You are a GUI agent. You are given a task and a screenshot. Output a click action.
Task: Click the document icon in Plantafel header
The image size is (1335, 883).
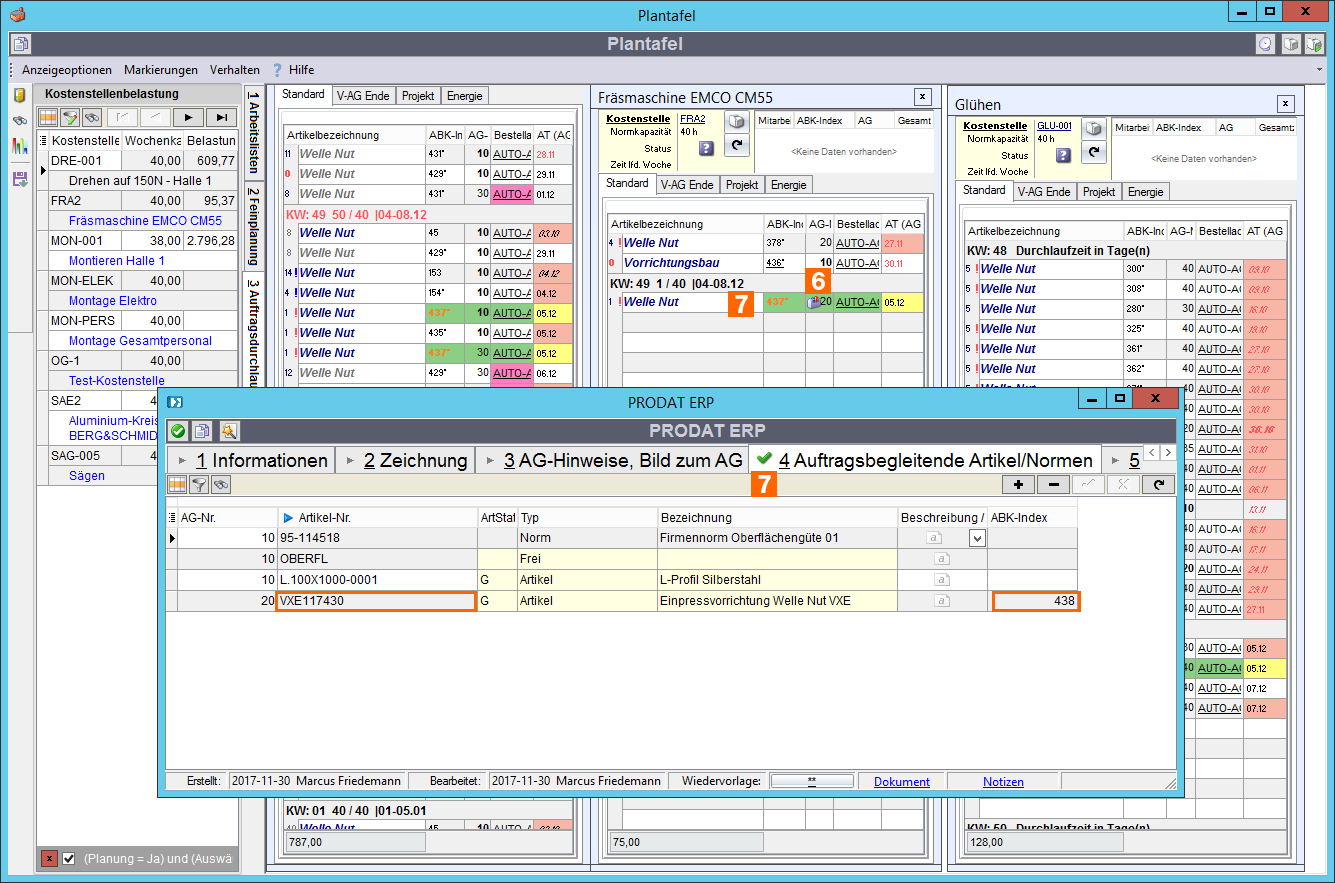(x=21, y=44)
